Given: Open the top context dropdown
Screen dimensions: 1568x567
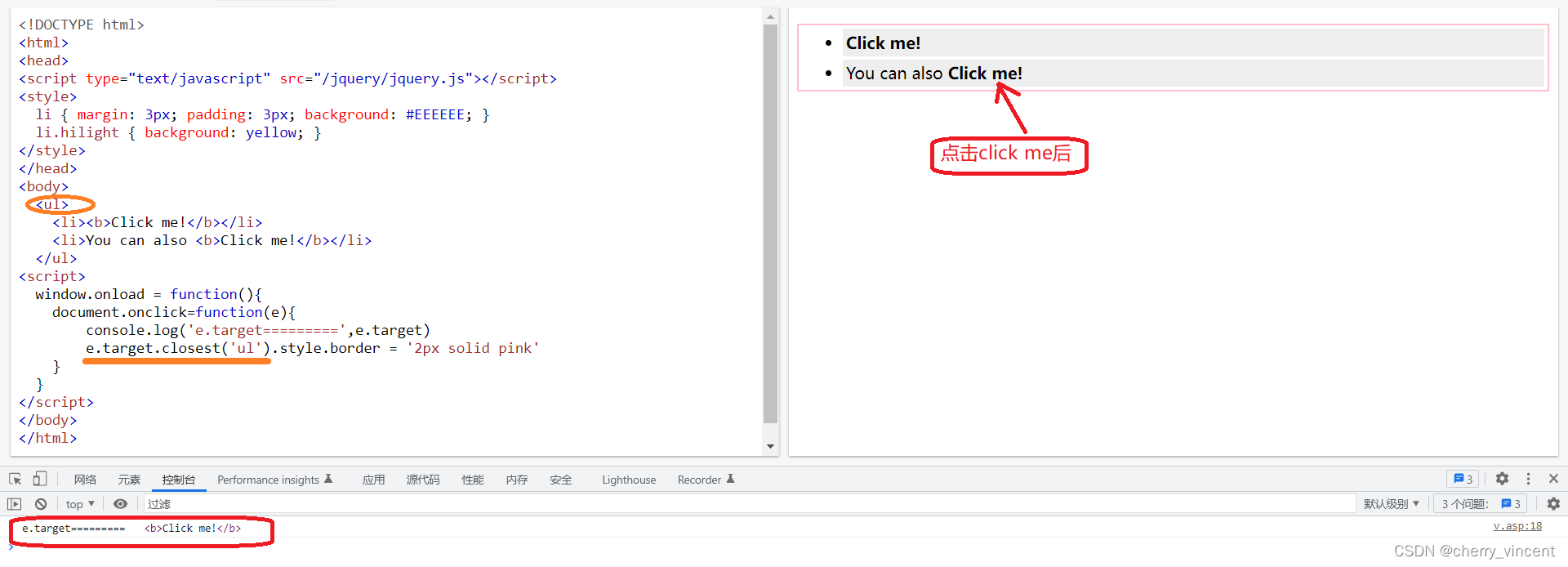Looking at the screenshot, I should coord(80,504).
